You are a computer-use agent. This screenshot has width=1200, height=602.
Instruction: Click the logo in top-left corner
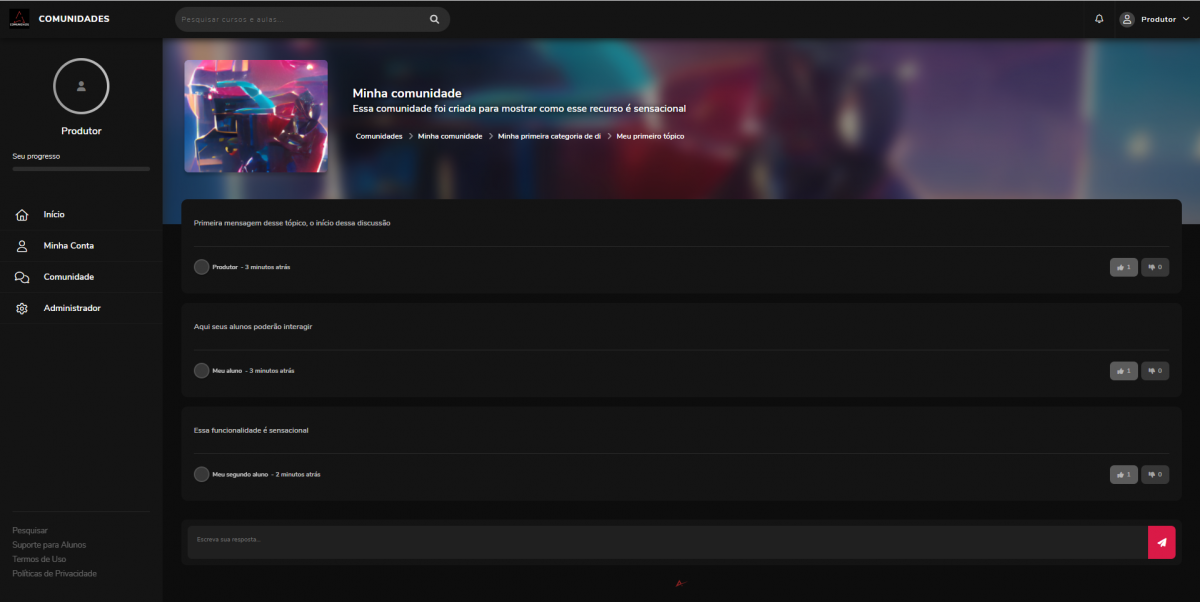pyautogui.click(x=19, y=19)
